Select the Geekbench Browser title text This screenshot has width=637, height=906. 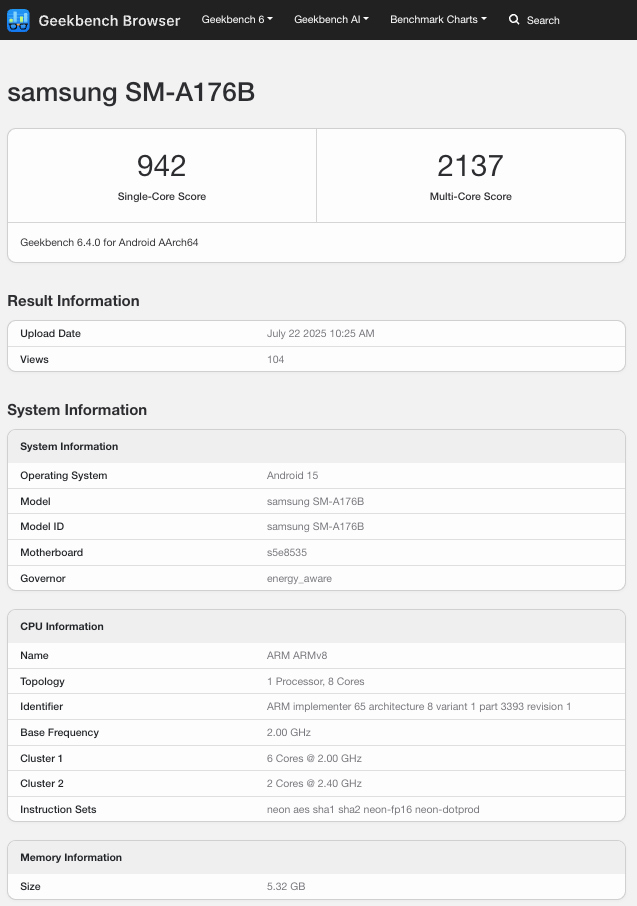[x=110, y=20]
